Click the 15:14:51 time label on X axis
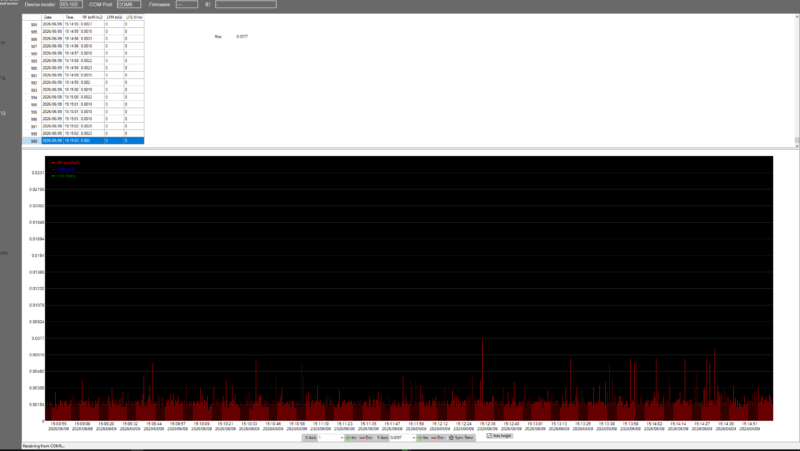Screen dimensions: 800x451 (749, 423)
